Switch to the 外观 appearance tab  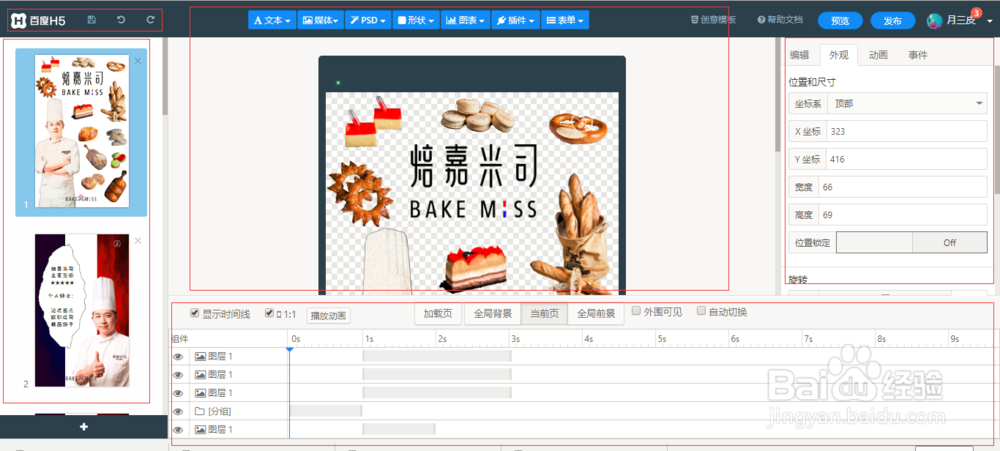click(839, 55)
